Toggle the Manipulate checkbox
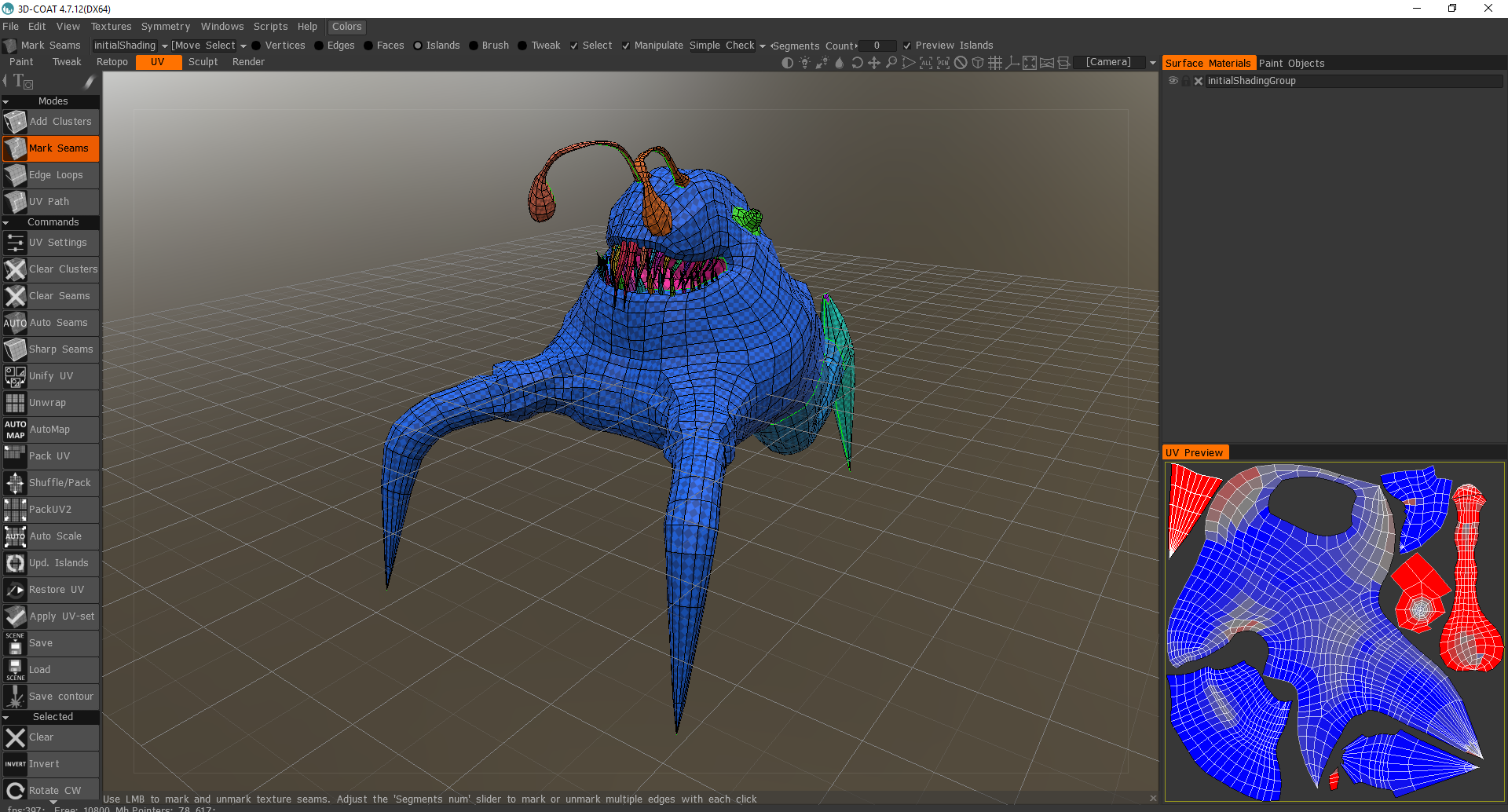The image size is (1508, 812). point(626,46)
